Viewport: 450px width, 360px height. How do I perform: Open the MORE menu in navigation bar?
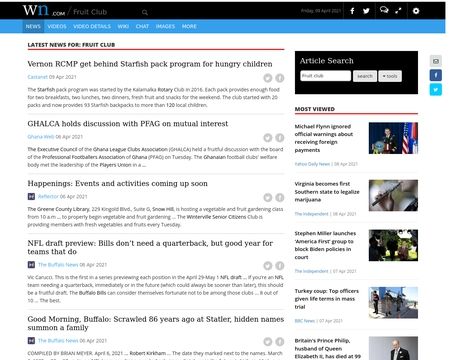pyautogui.click(x=189, y=26)
